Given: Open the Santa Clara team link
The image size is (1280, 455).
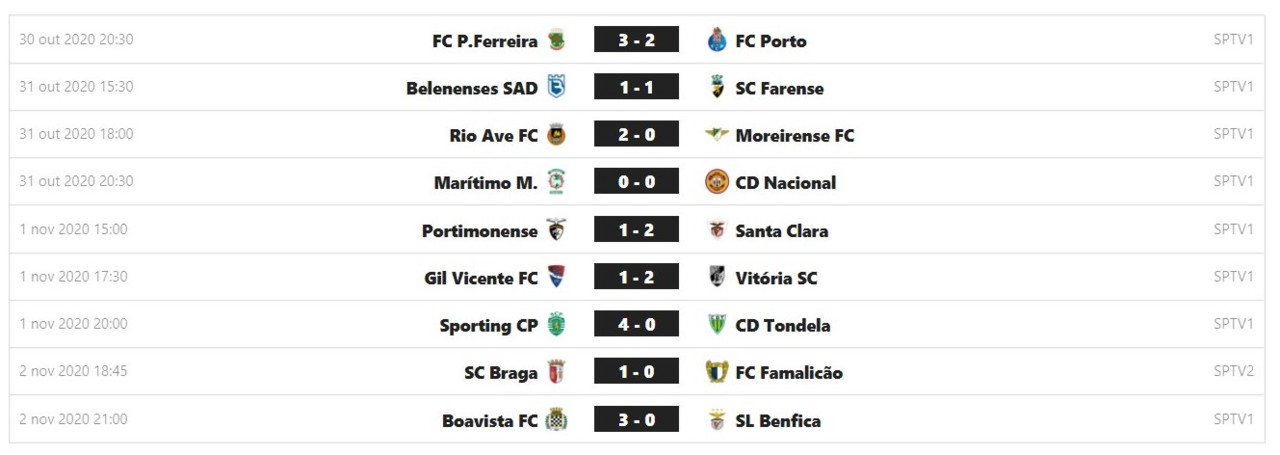Looking at the screenshot, I should pos(781,231).
